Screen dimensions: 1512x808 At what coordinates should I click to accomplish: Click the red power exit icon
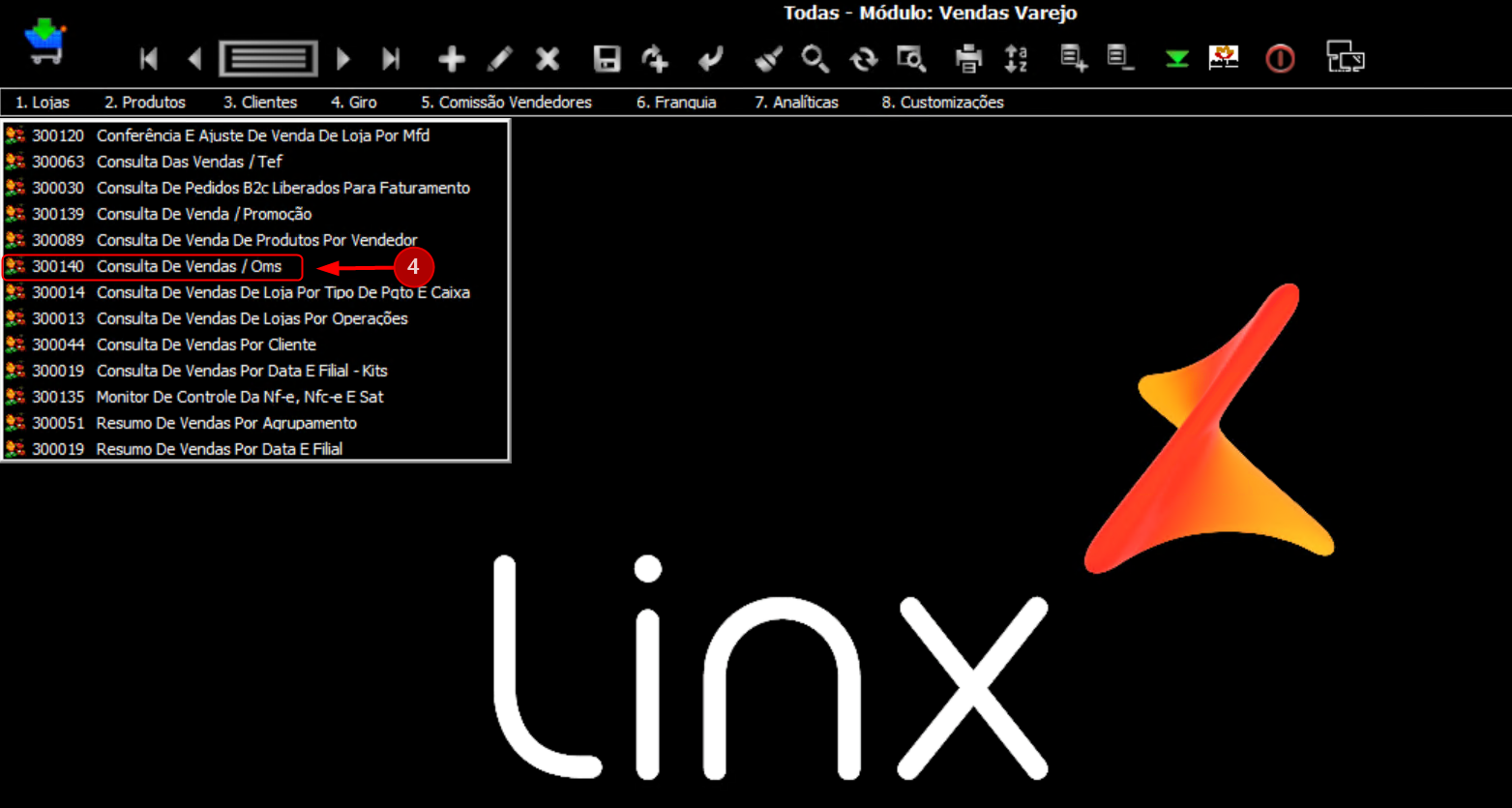pos(1280,59)
